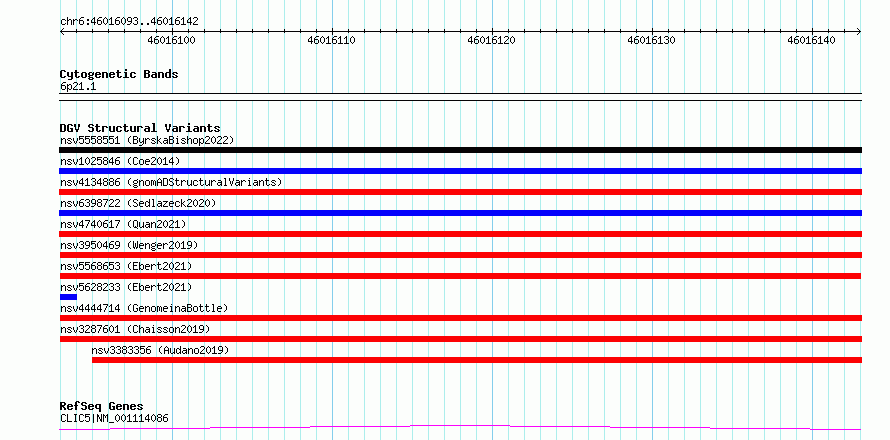Click the RefSeq Genes track heading
Viewport: 890px width, 440px height.
pyautogui.click(x=101, y=407)
